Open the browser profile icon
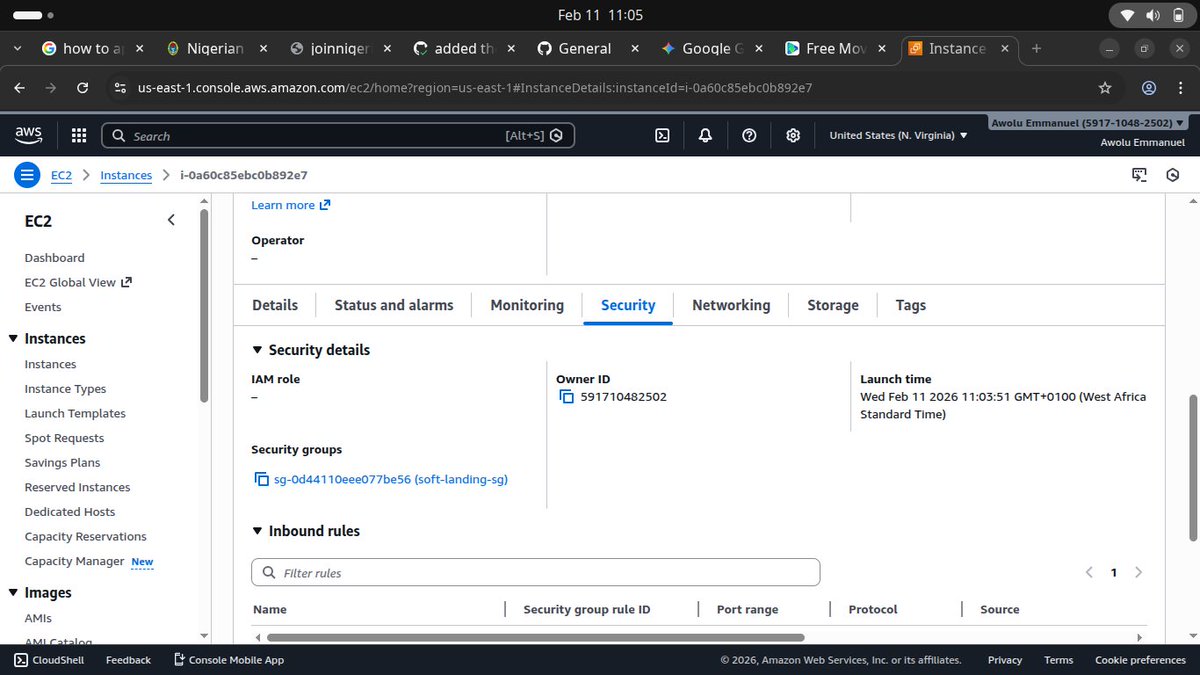This screenshot has height=675, width=1200. [1149, 88]
